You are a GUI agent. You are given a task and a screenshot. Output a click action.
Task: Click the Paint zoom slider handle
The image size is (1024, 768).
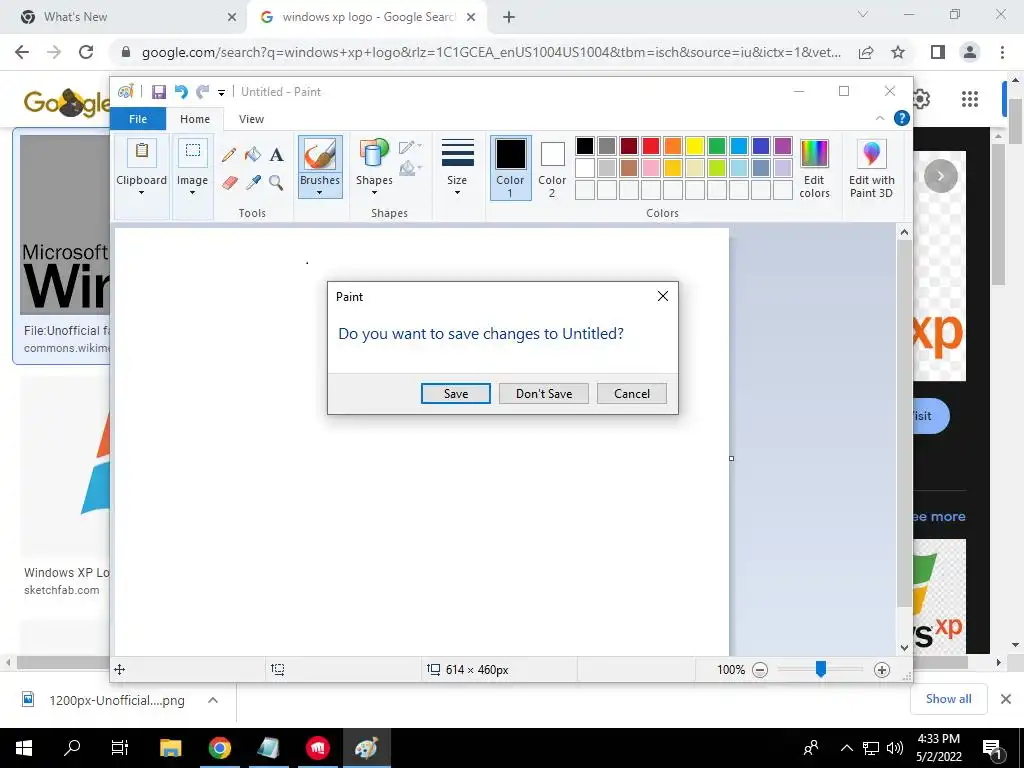[821, 669]
